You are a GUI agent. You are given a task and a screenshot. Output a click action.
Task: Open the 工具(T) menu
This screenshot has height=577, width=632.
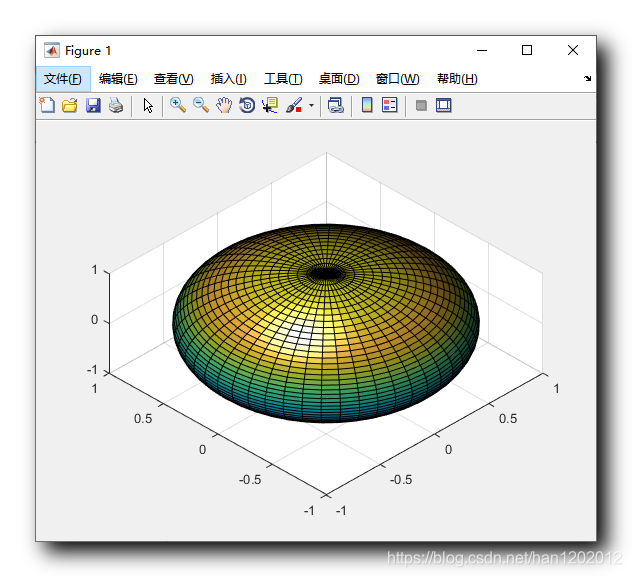coord(283,79)
